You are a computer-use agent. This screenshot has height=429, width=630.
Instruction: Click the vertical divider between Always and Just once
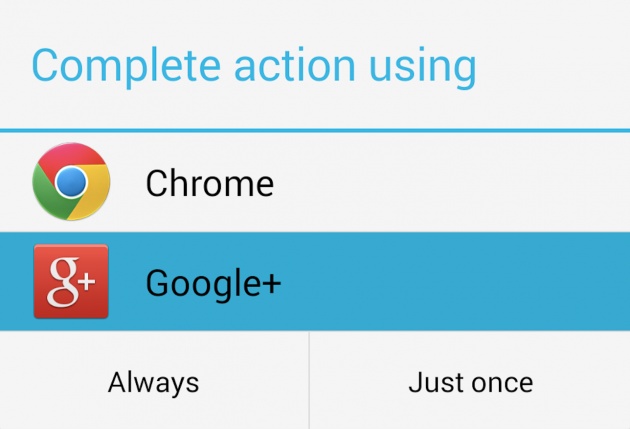309,380
